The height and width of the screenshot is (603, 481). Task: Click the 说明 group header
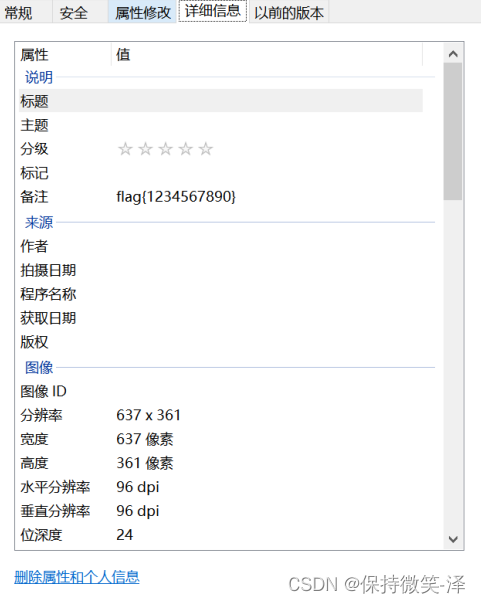pos(39,77)
